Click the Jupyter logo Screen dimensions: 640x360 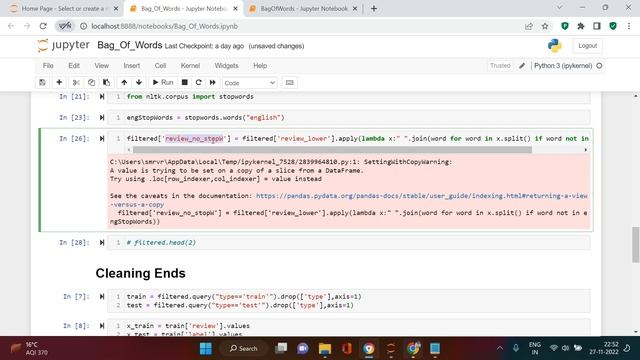point(63,45)
